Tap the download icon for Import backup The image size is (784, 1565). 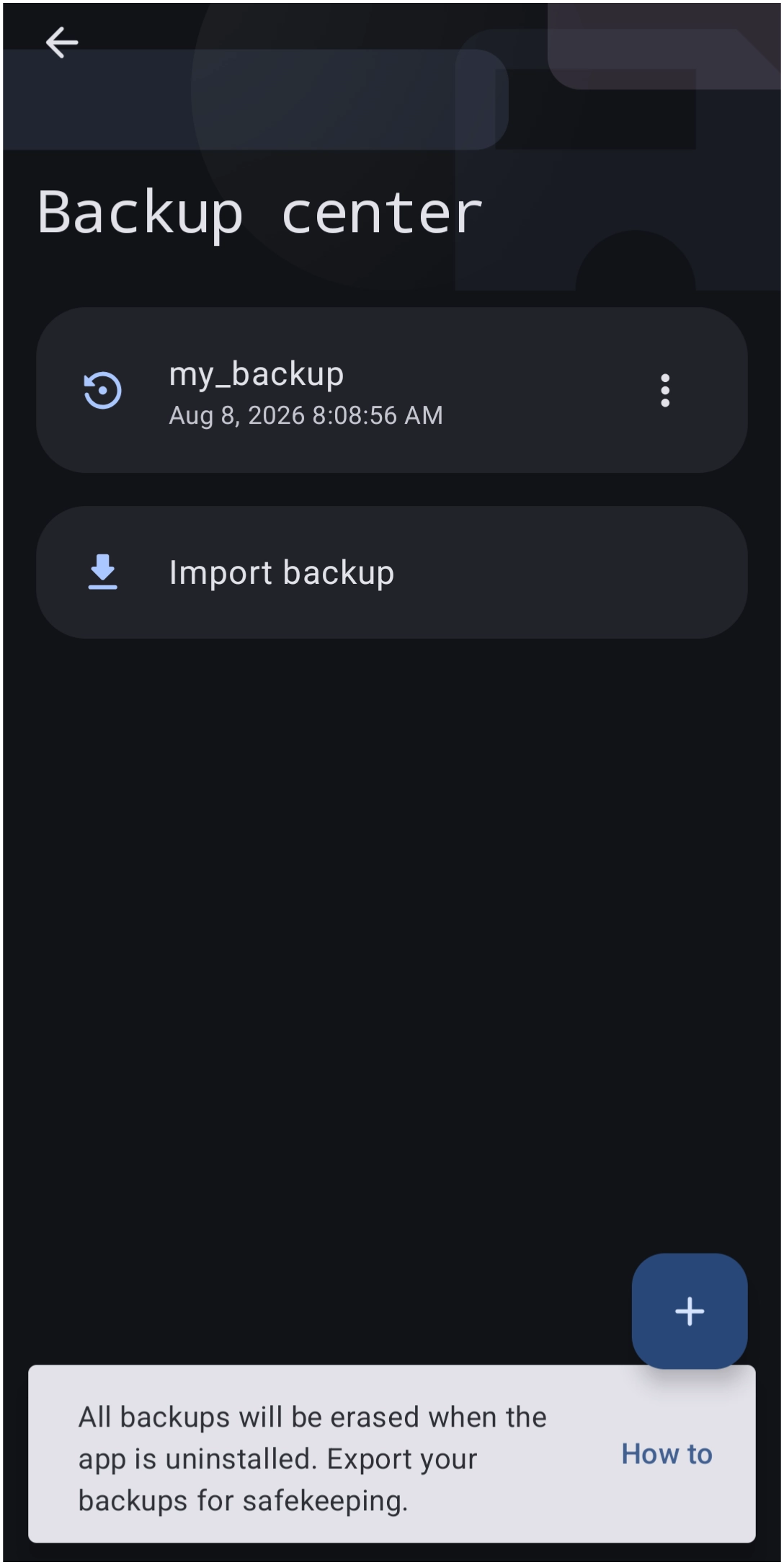(x=102, y=572)
